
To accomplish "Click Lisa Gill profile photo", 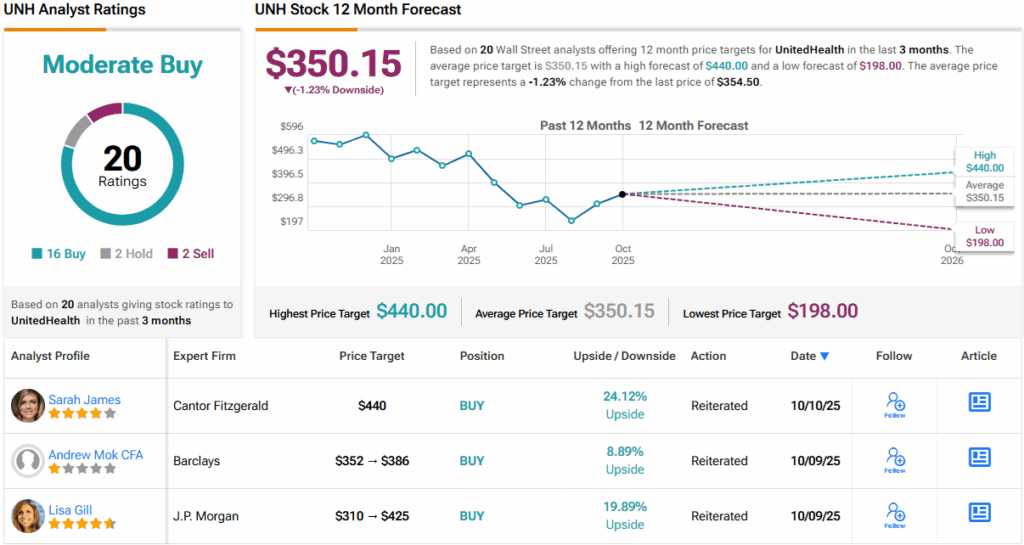I will point(28,516).
